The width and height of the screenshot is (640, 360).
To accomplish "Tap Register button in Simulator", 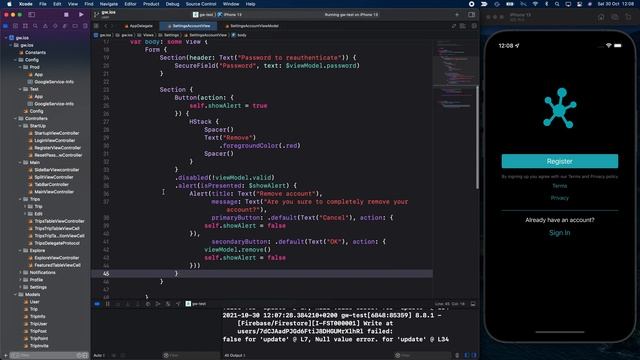I will click(560, 161).
